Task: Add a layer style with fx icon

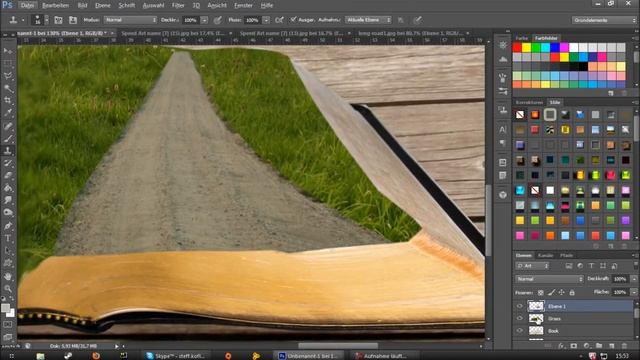Action: pyautogui.click(x=561, y=346)
